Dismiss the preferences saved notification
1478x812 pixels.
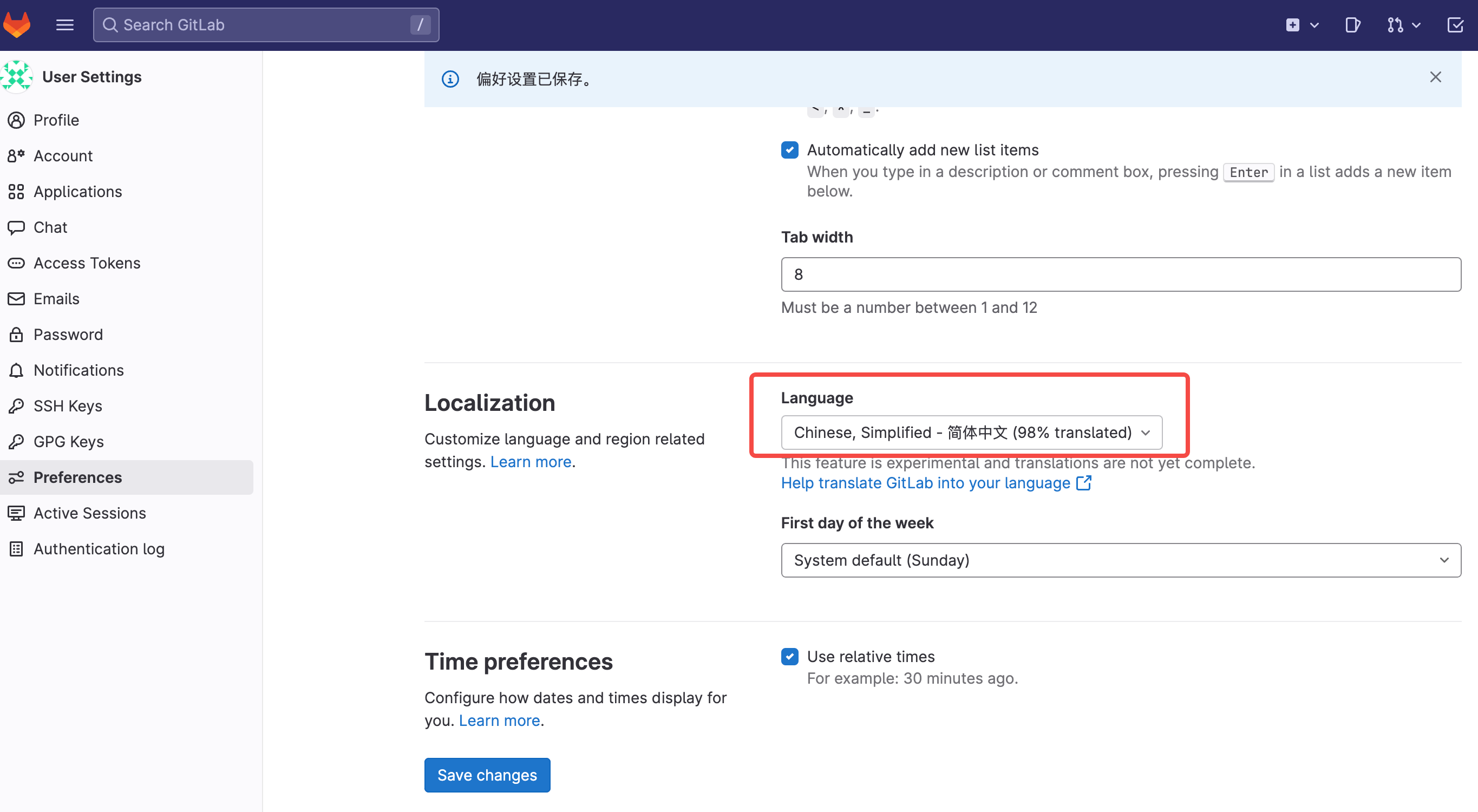click(x=1436, y=79)
